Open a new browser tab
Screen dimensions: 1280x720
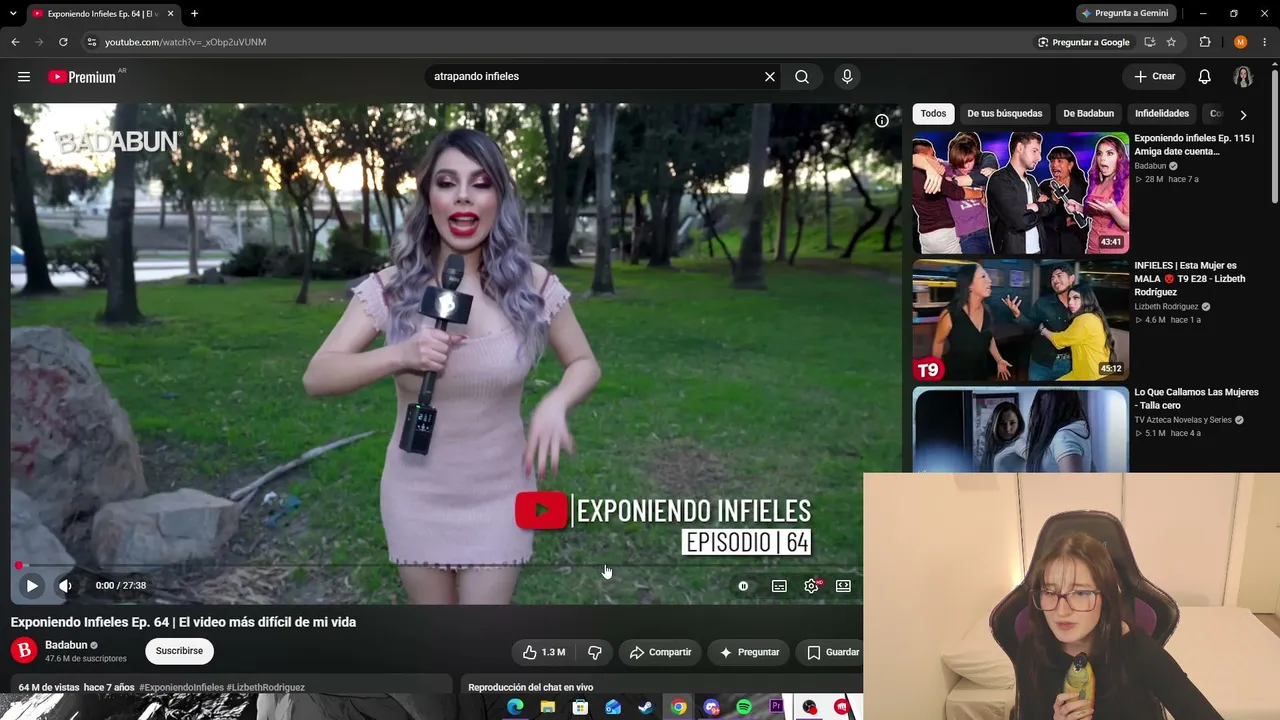coord(194,14)
